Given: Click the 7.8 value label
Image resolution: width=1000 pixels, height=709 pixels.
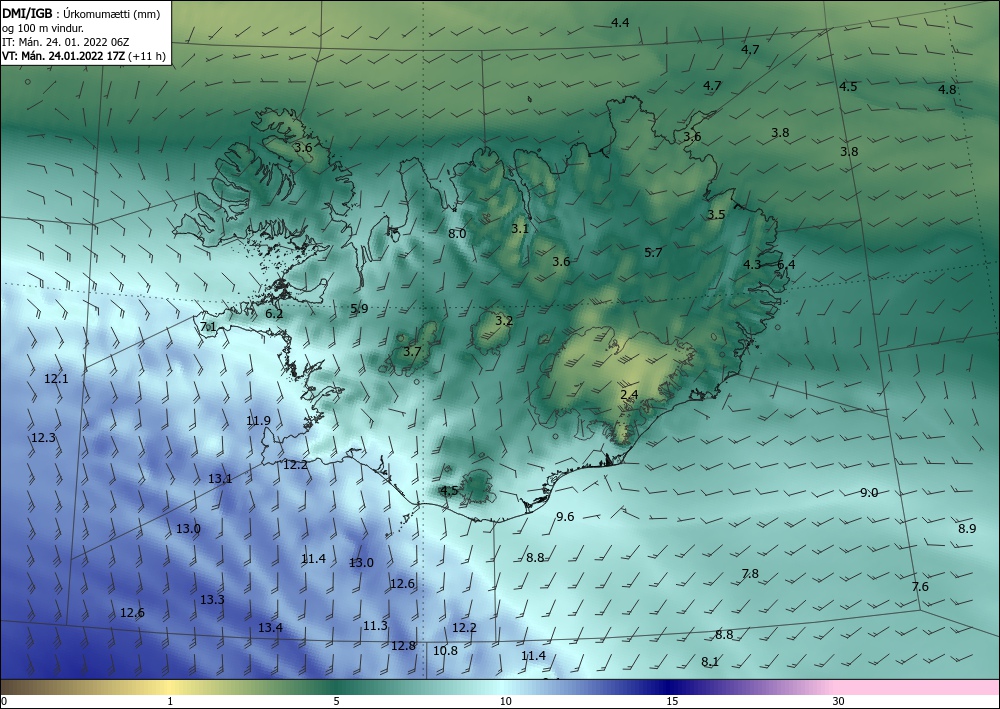Looking at the screenshot, I should pyautogui.click(x=750, y=574).
